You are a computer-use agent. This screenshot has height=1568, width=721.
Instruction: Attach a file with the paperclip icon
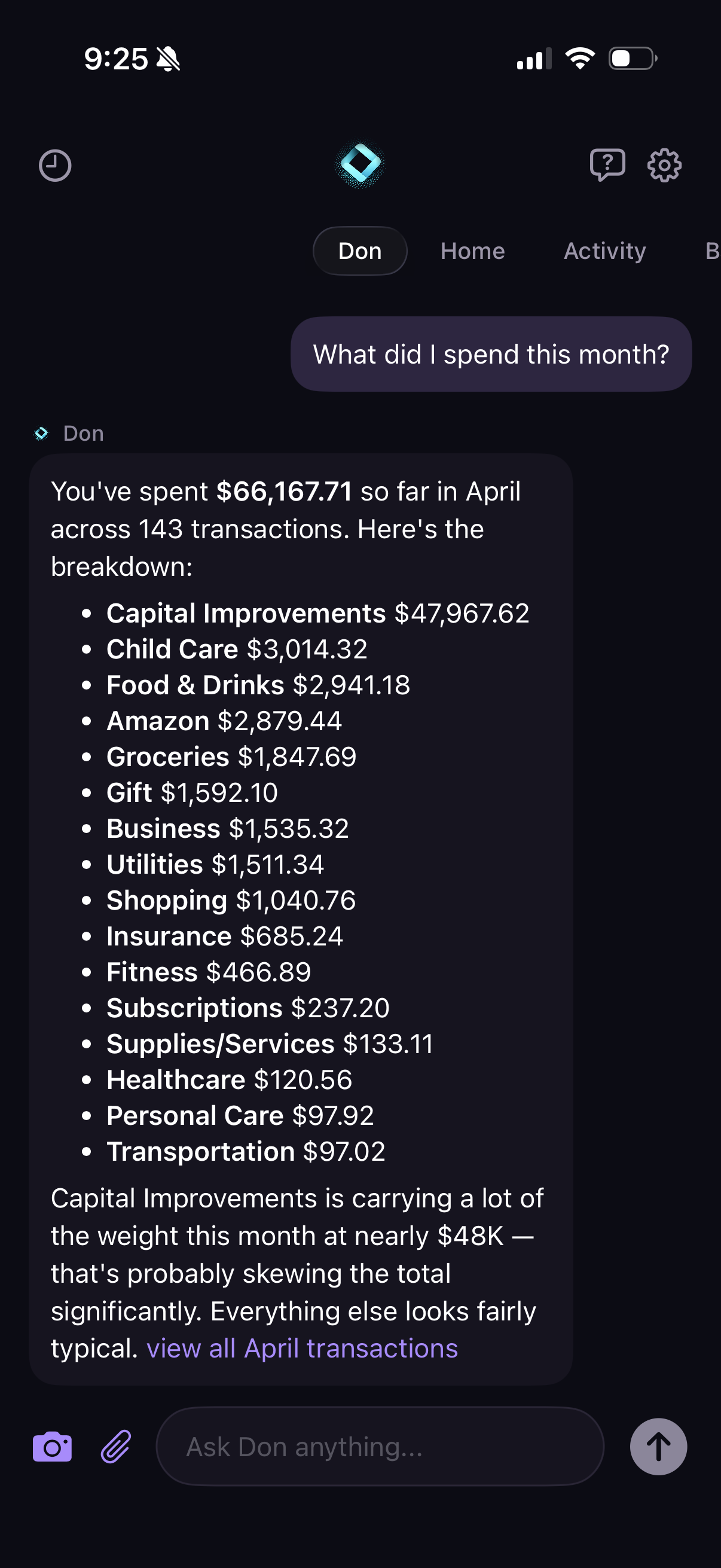(x=115, y=1447)
